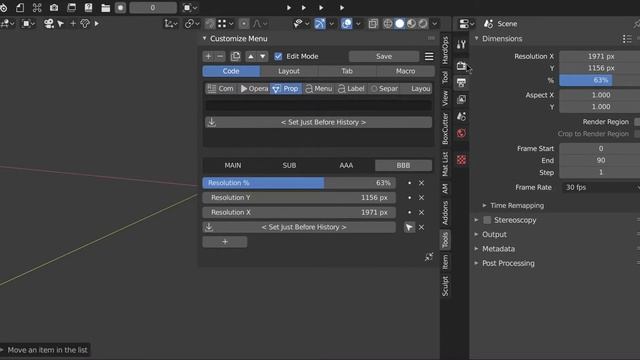Open transform orientation dropdown

coord(171,24)
